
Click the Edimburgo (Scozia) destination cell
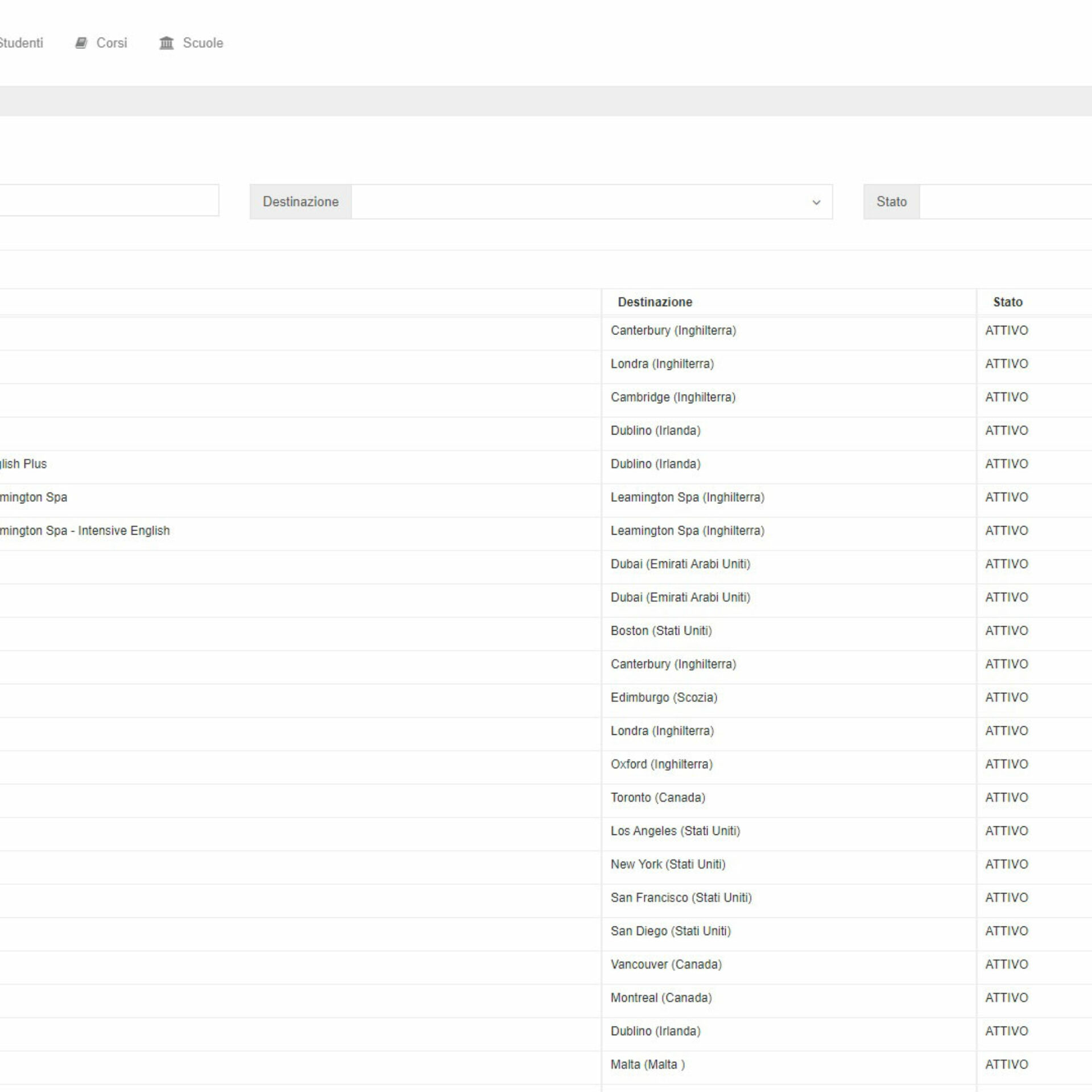tap(664, 697)
